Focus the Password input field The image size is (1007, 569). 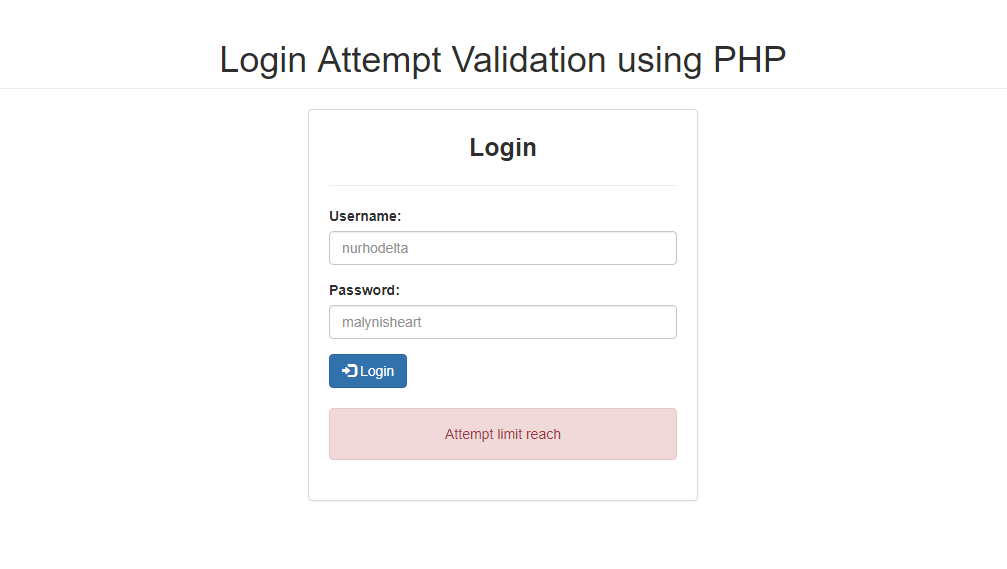[x=503, y=322]
